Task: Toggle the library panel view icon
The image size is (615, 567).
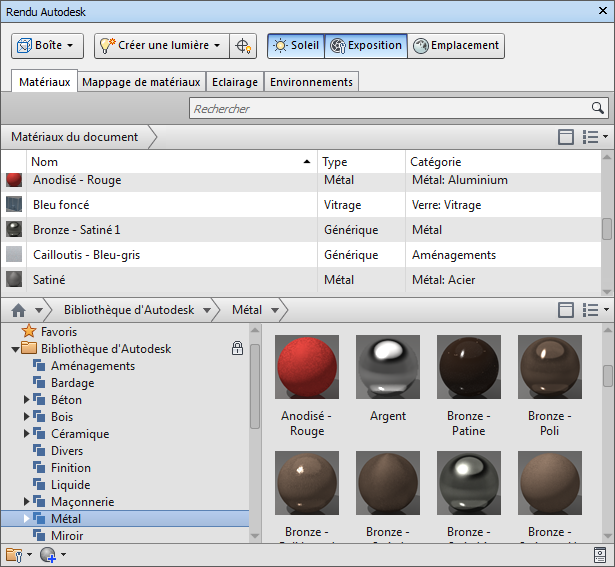Action: [566, 310]
